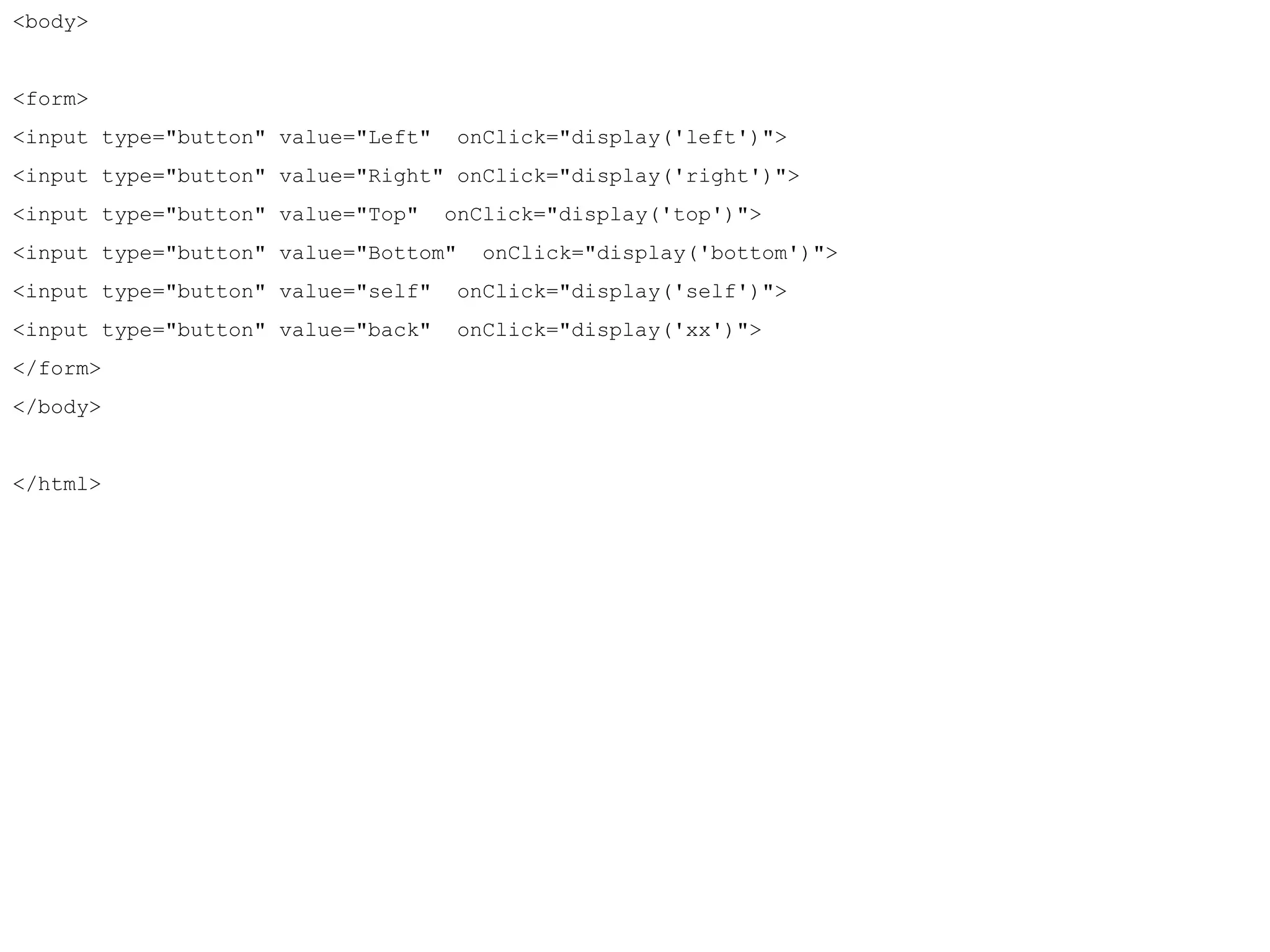The image size is (1270, 952).
Task: Click type="button" on the Left input line
Action: coord(184,138)
